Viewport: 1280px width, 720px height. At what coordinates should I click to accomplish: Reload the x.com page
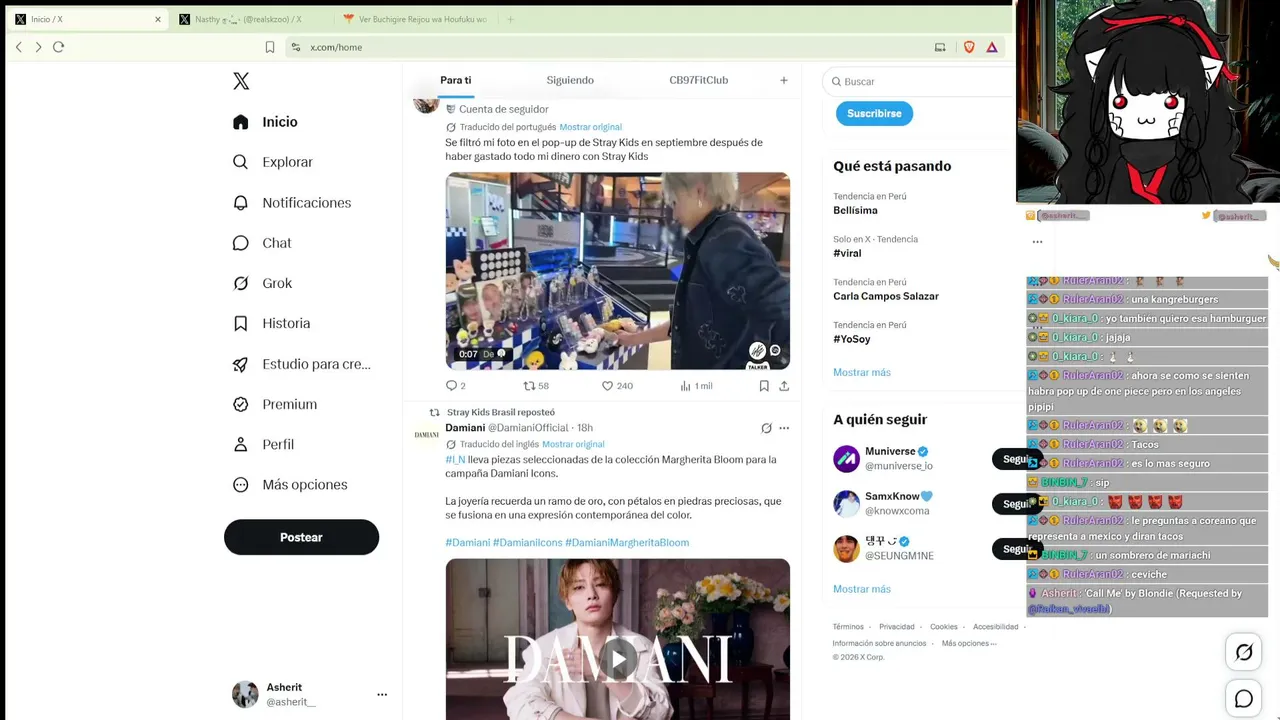point(58,47)
